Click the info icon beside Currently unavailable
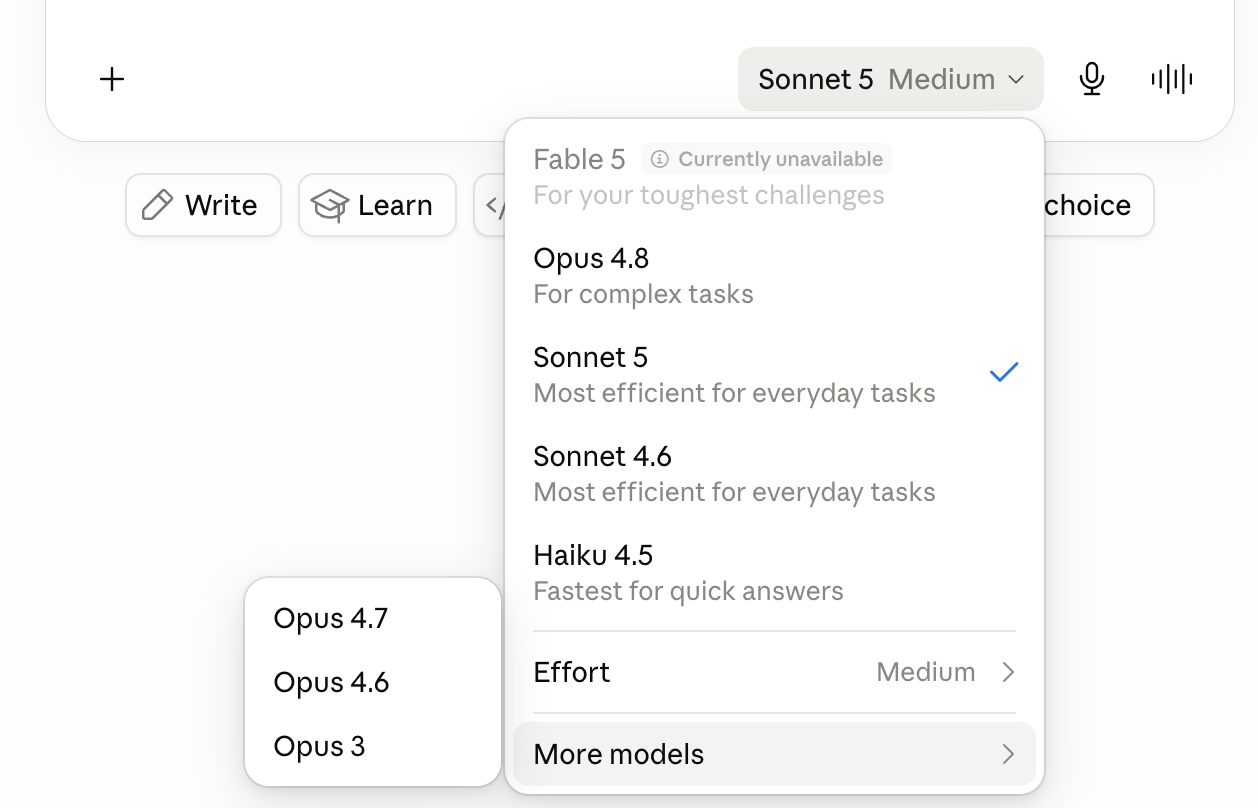This screenshot has height=808, width=1258. [659, 159]
